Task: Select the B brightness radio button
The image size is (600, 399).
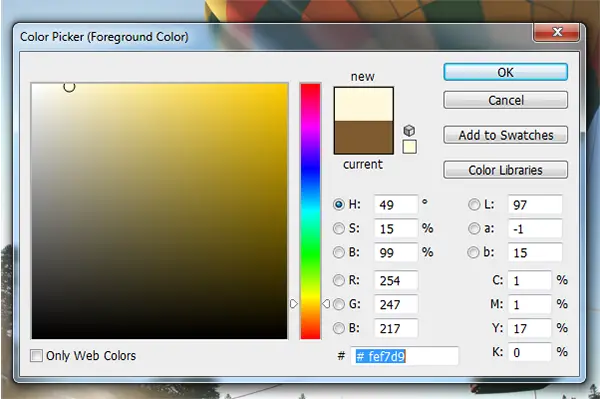Action: (339, 252)
